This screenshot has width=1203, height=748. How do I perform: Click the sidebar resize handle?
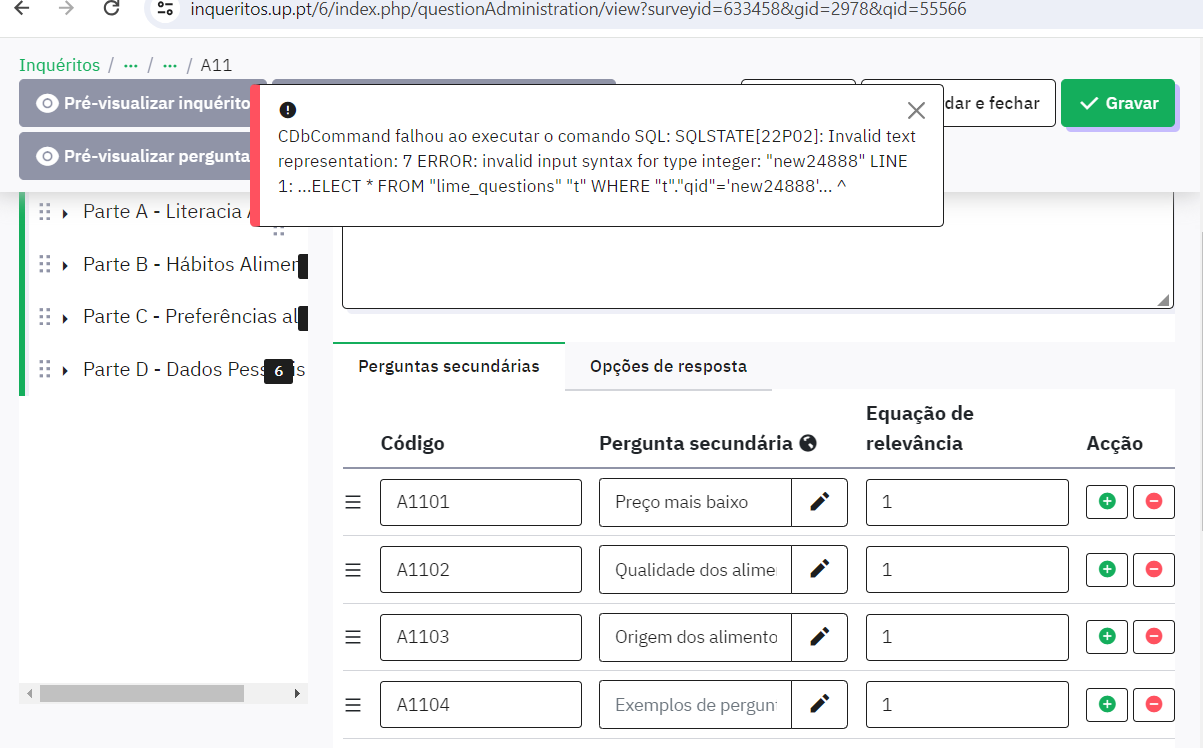click(279, 230)
